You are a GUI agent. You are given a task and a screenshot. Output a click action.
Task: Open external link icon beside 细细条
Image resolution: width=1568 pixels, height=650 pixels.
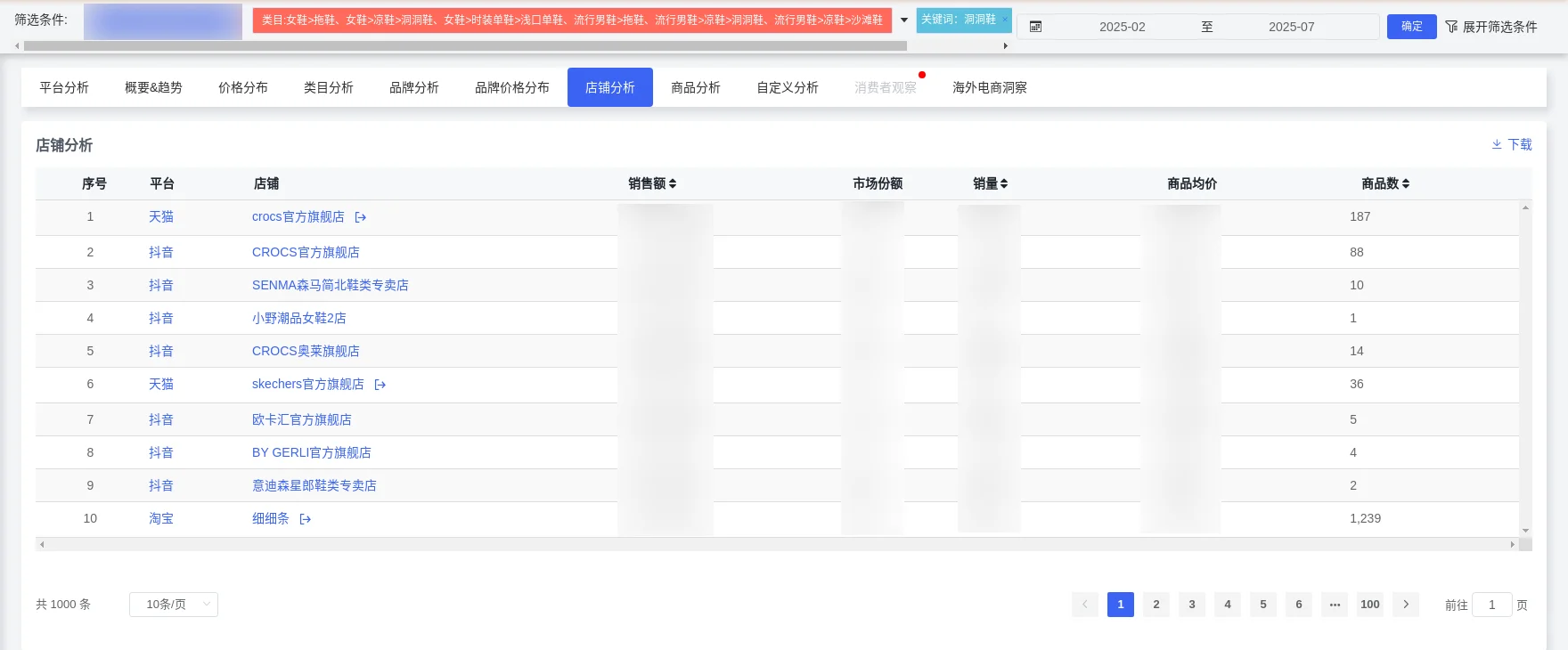click(306, 519)
